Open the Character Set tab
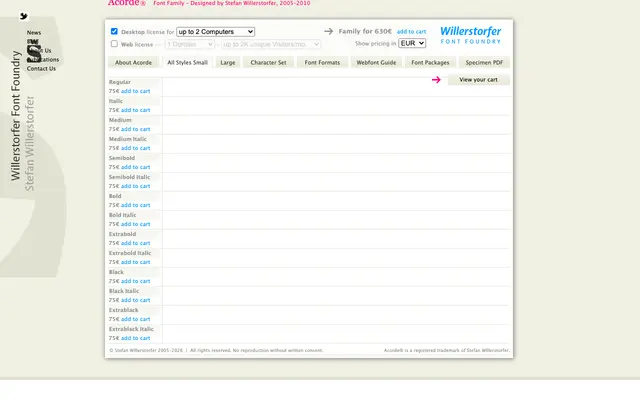 click(x=268, y=62)
